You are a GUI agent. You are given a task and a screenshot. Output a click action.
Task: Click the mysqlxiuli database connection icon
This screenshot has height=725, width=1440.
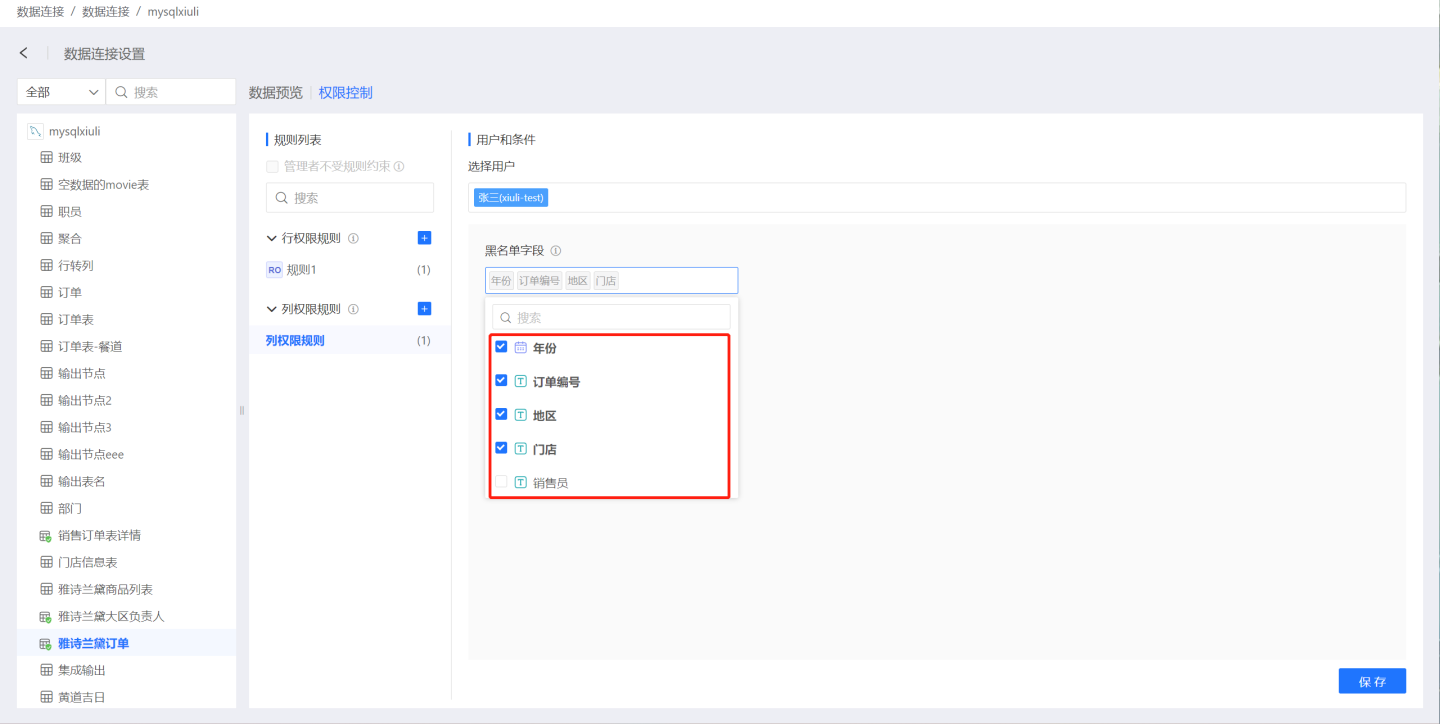(35, 131)
